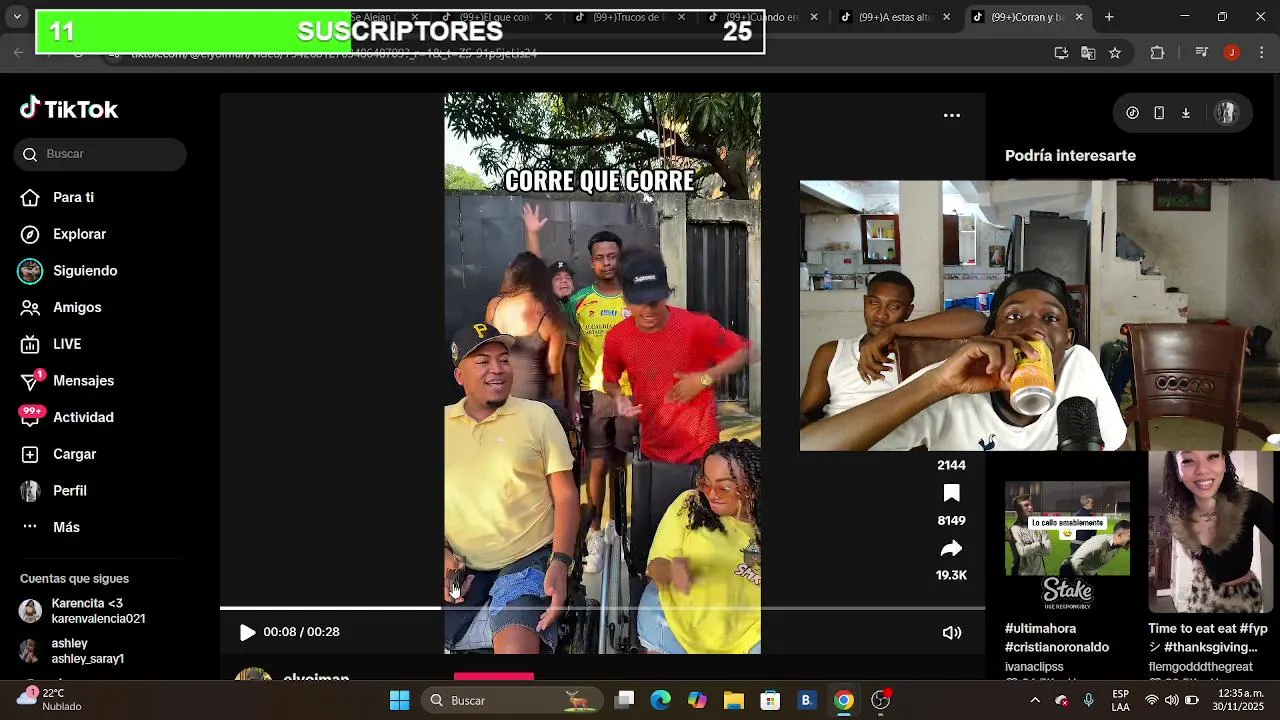This screenshot has height=720, width=1280.
Task: Save video with bookmark icon
Action: [951, 493]
